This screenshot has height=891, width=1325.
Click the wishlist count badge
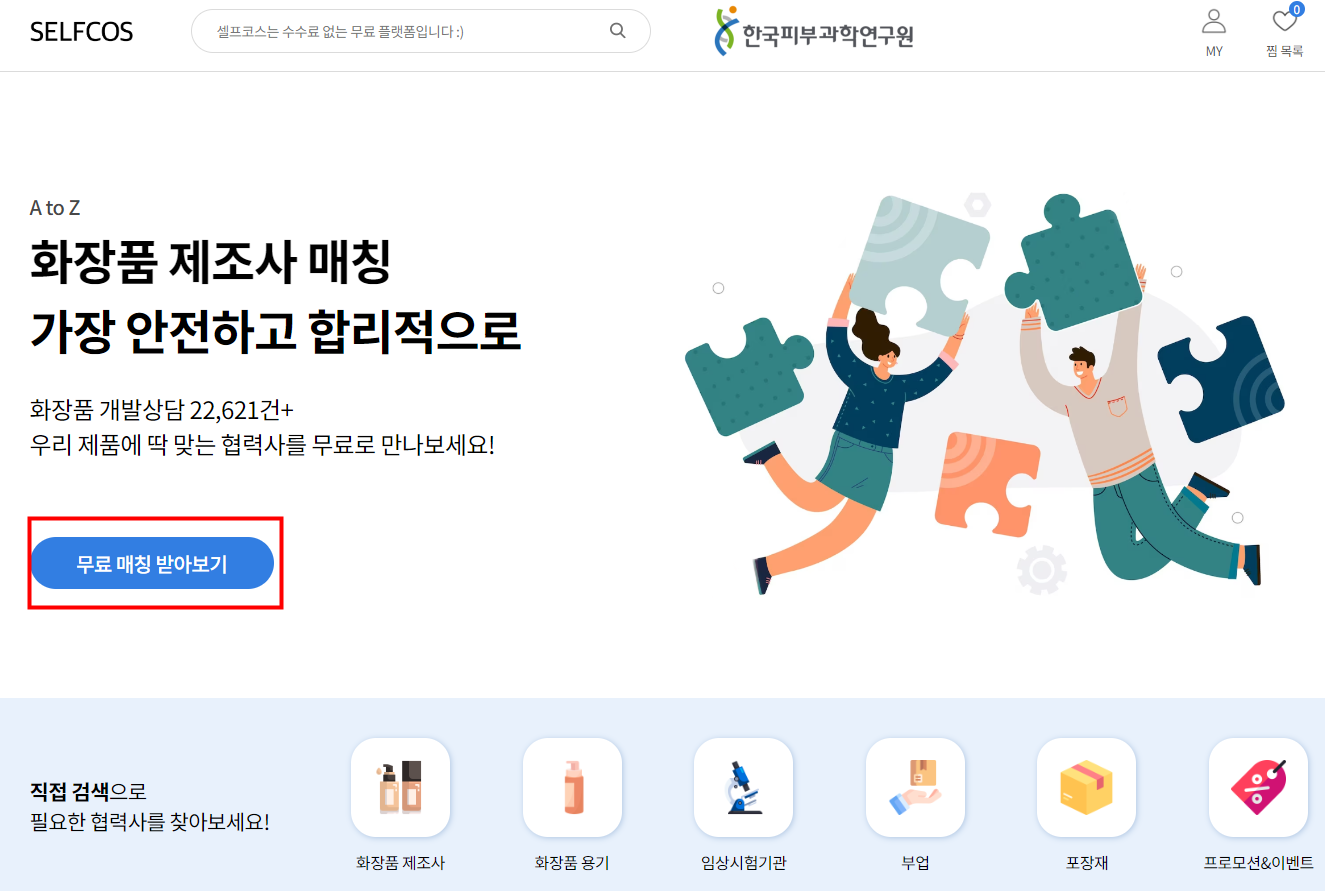(x=1297, y=10)
